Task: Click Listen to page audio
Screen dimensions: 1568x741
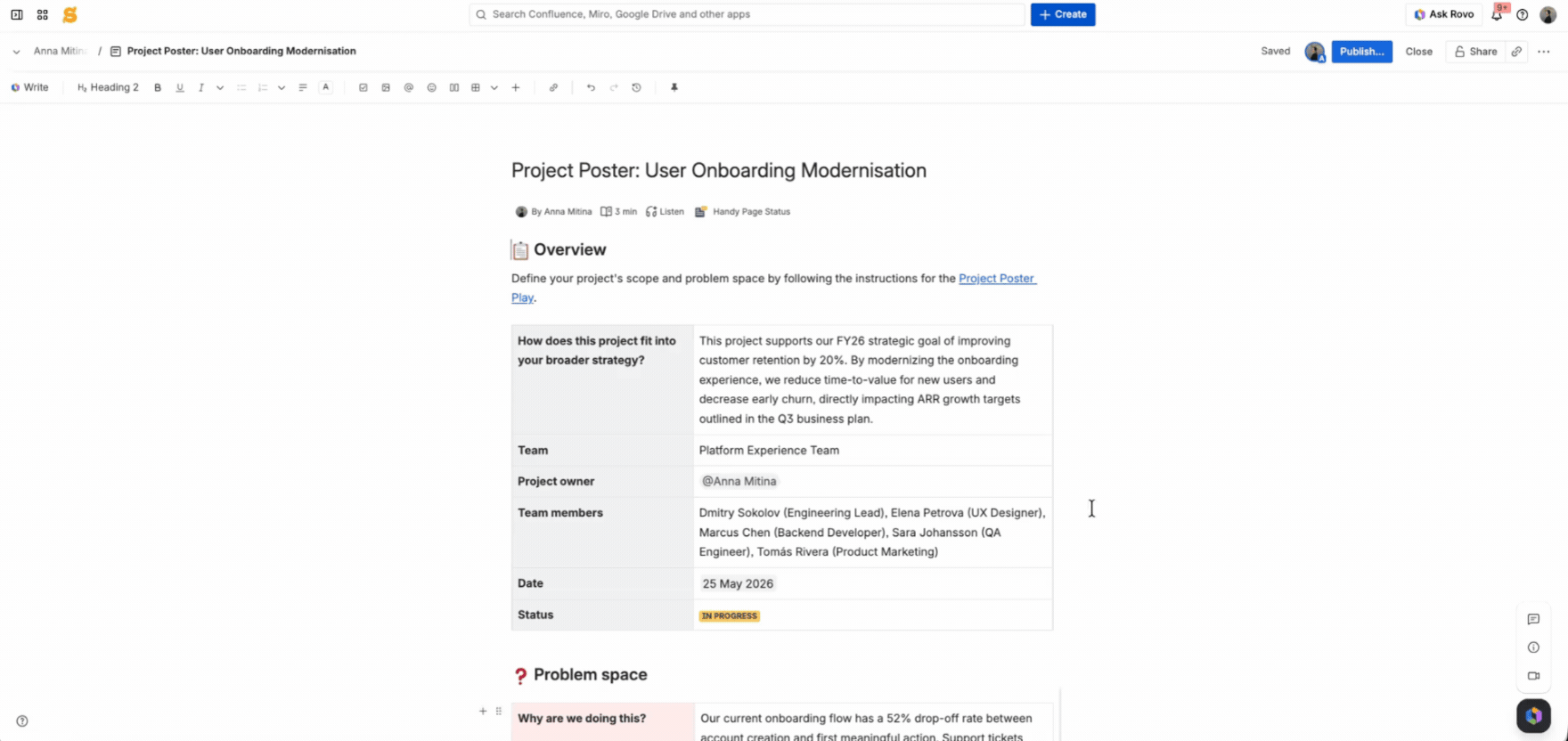Action: 666,212
